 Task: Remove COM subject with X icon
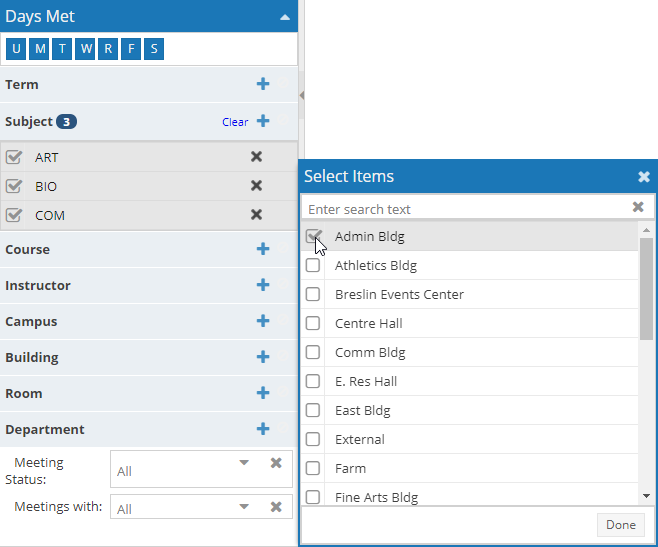click(x=256, y=215)
